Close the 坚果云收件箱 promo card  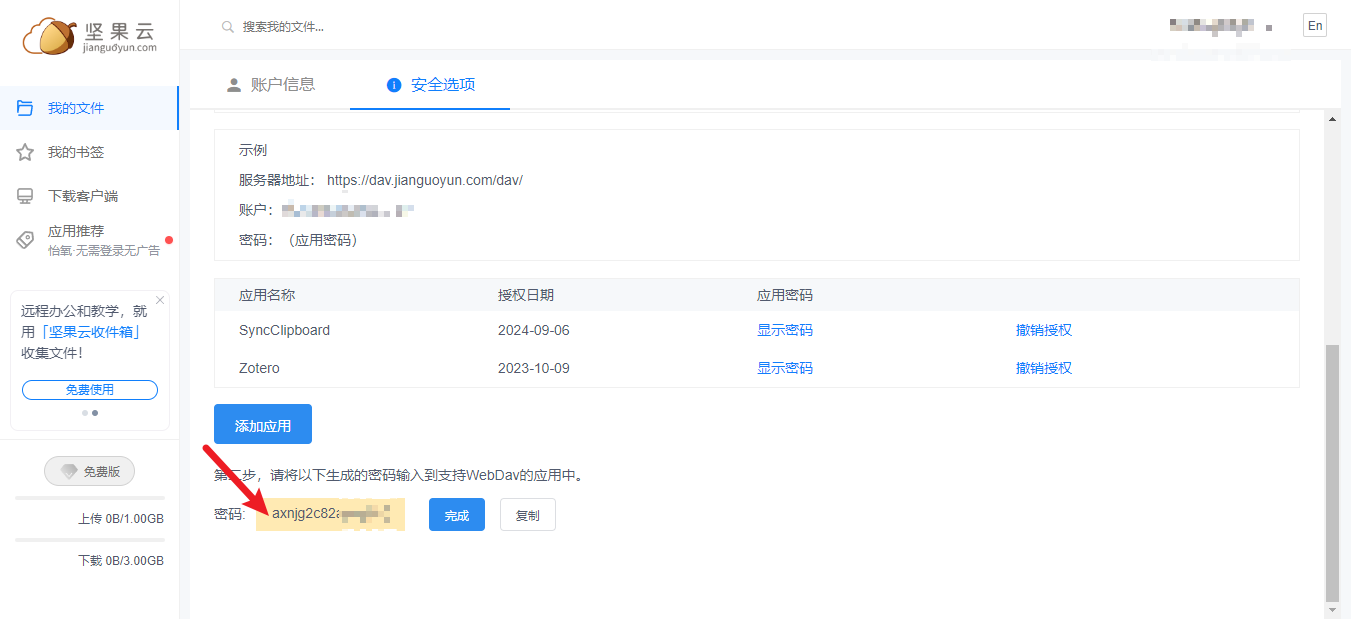[x=159, y=299]
